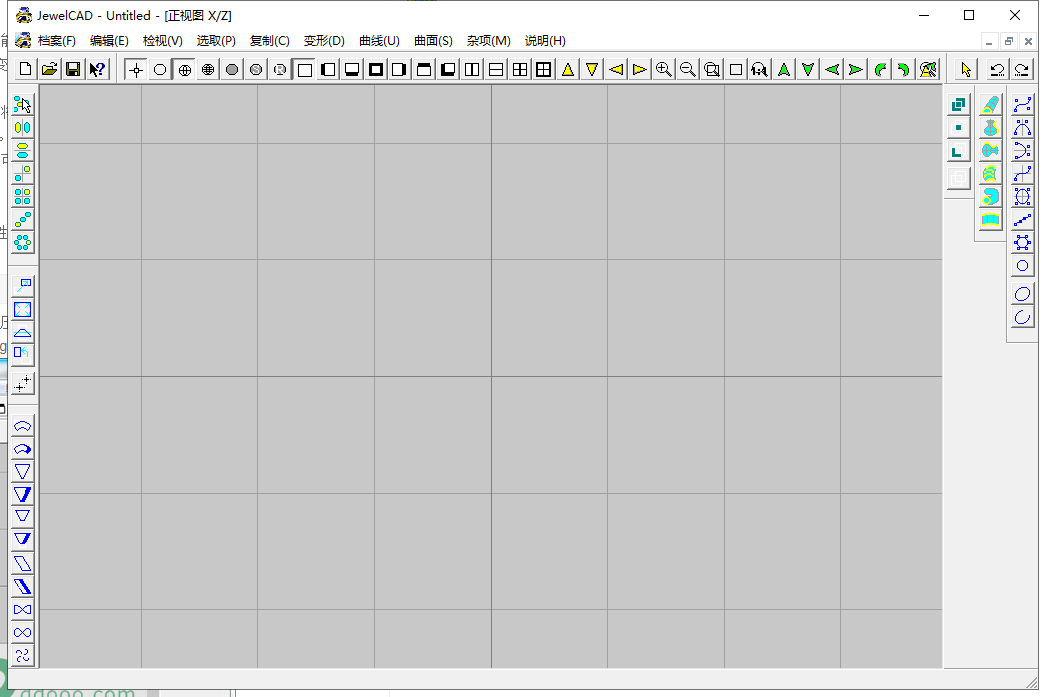Click the blue circle curve tool
The height and width of the screenshot is (697, 1046).
click(1022, 266)
